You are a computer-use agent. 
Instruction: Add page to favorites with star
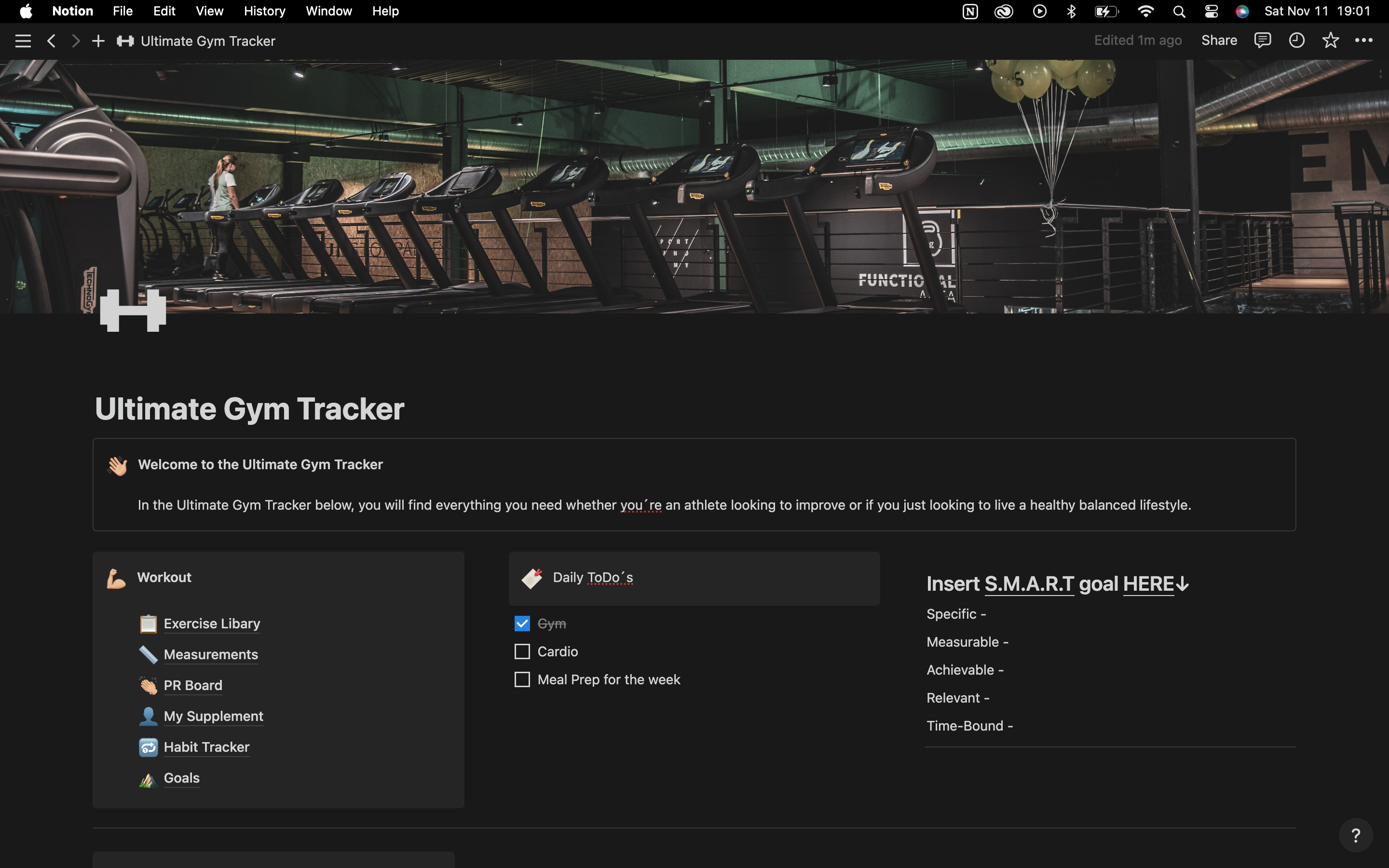point(1331,40)
